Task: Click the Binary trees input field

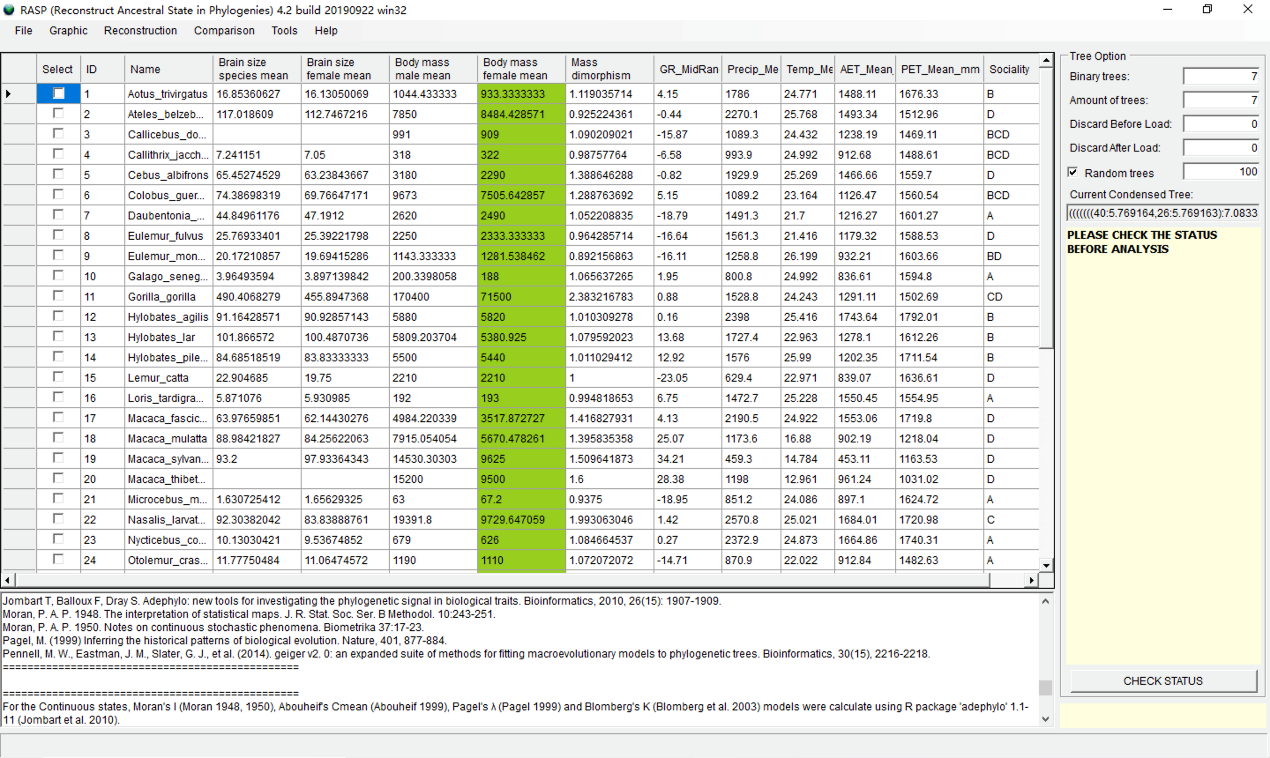Action: point(1222,76)
